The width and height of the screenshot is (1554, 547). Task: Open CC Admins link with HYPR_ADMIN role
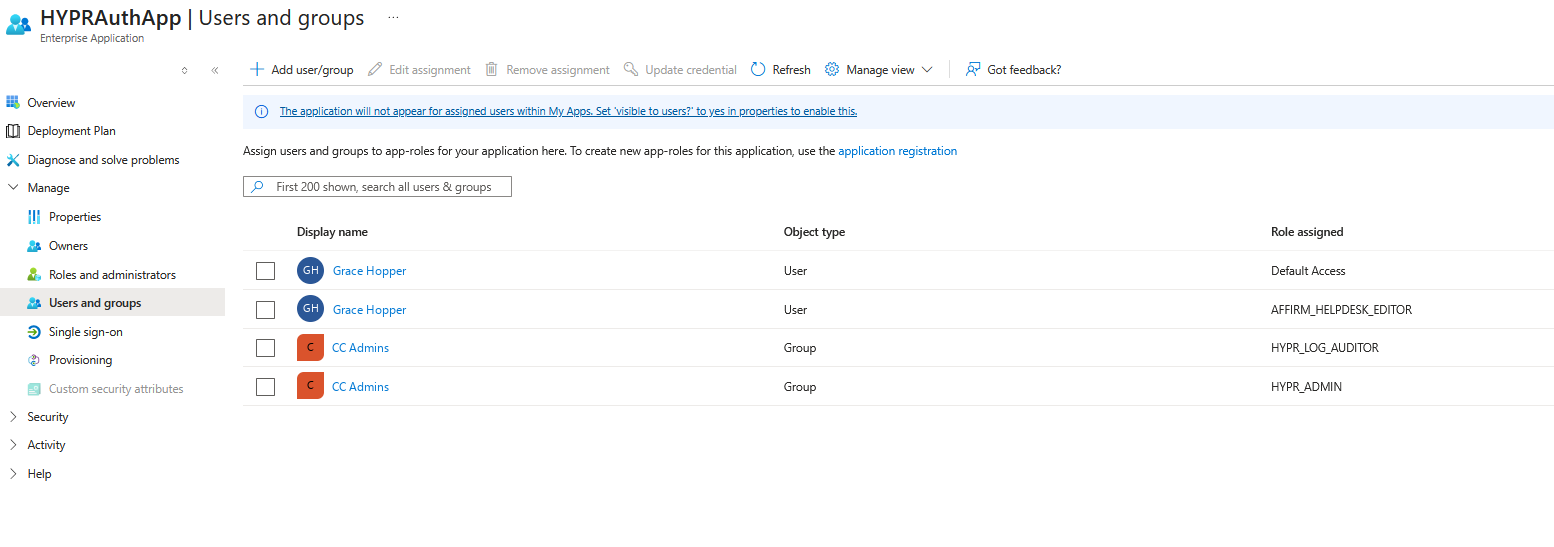coord(360,387)
